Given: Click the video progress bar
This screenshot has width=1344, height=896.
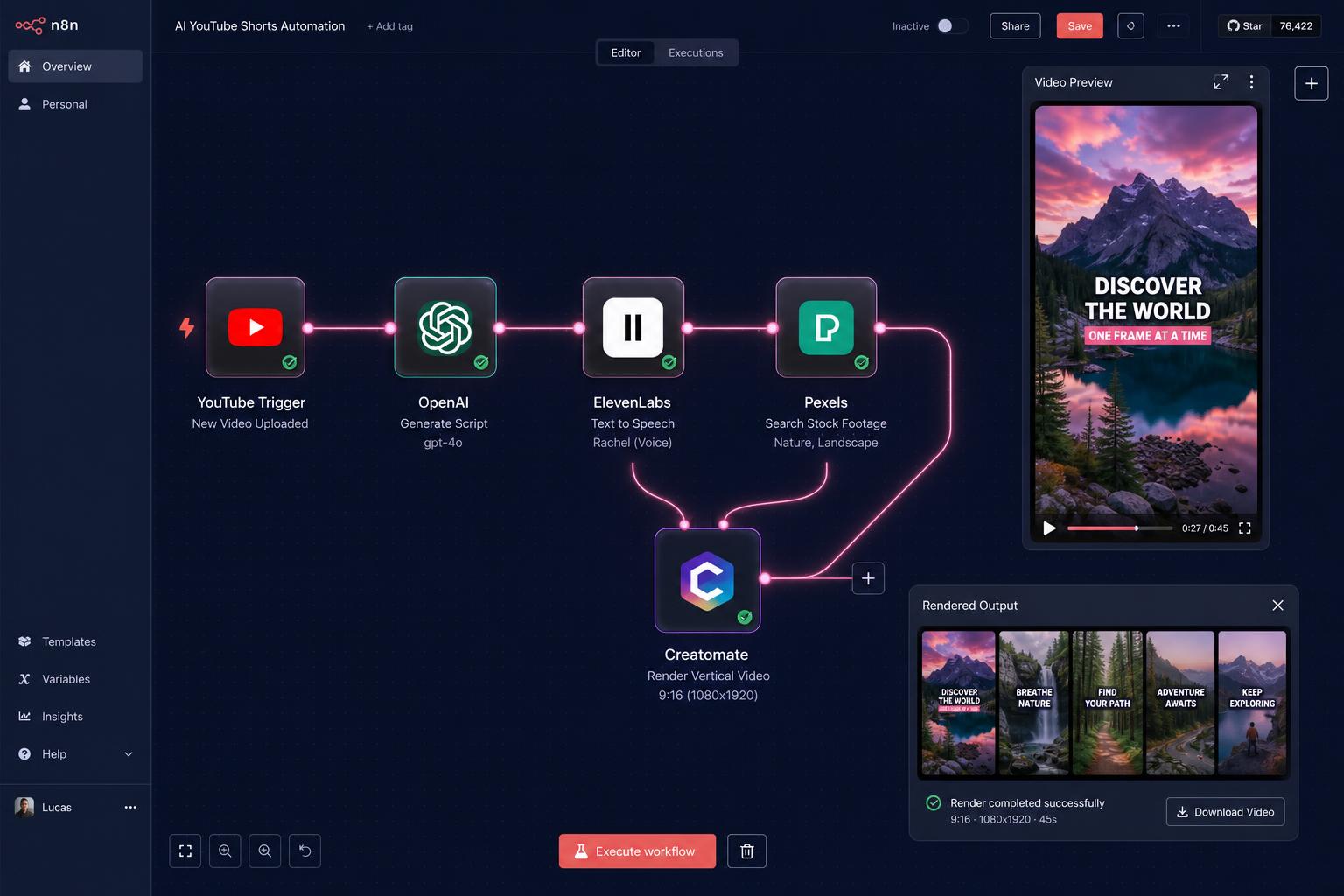Looking at the screenshot, I should 1119,528.
